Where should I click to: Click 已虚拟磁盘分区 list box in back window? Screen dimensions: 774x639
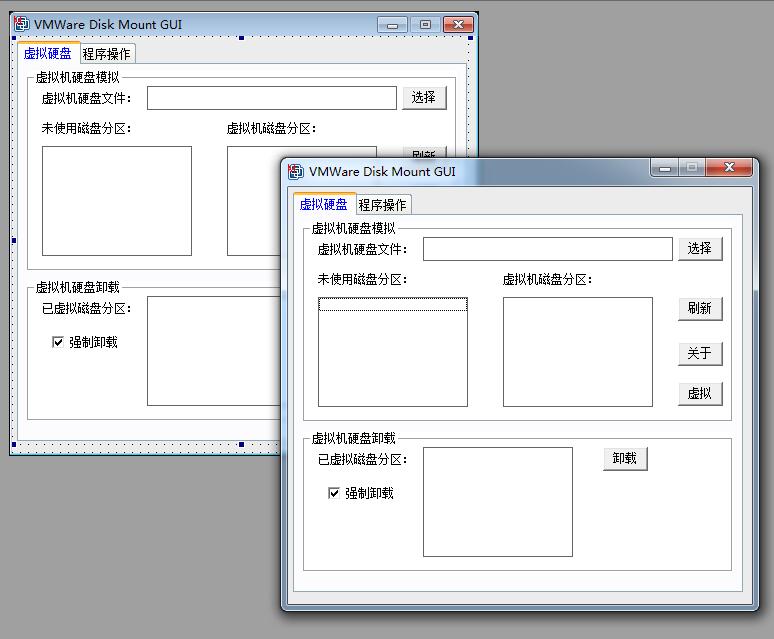(x=213, y=351)
